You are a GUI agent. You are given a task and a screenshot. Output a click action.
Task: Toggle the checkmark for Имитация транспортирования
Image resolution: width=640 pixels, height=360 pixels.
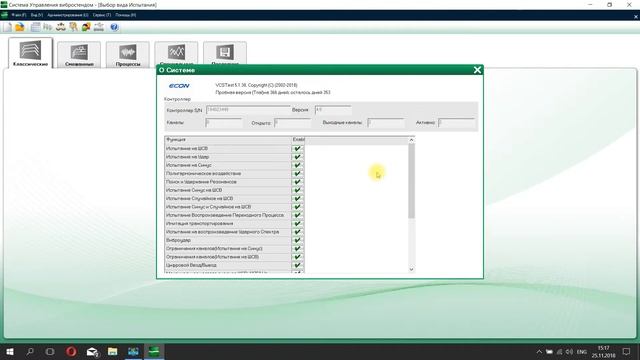click(298, 224)
